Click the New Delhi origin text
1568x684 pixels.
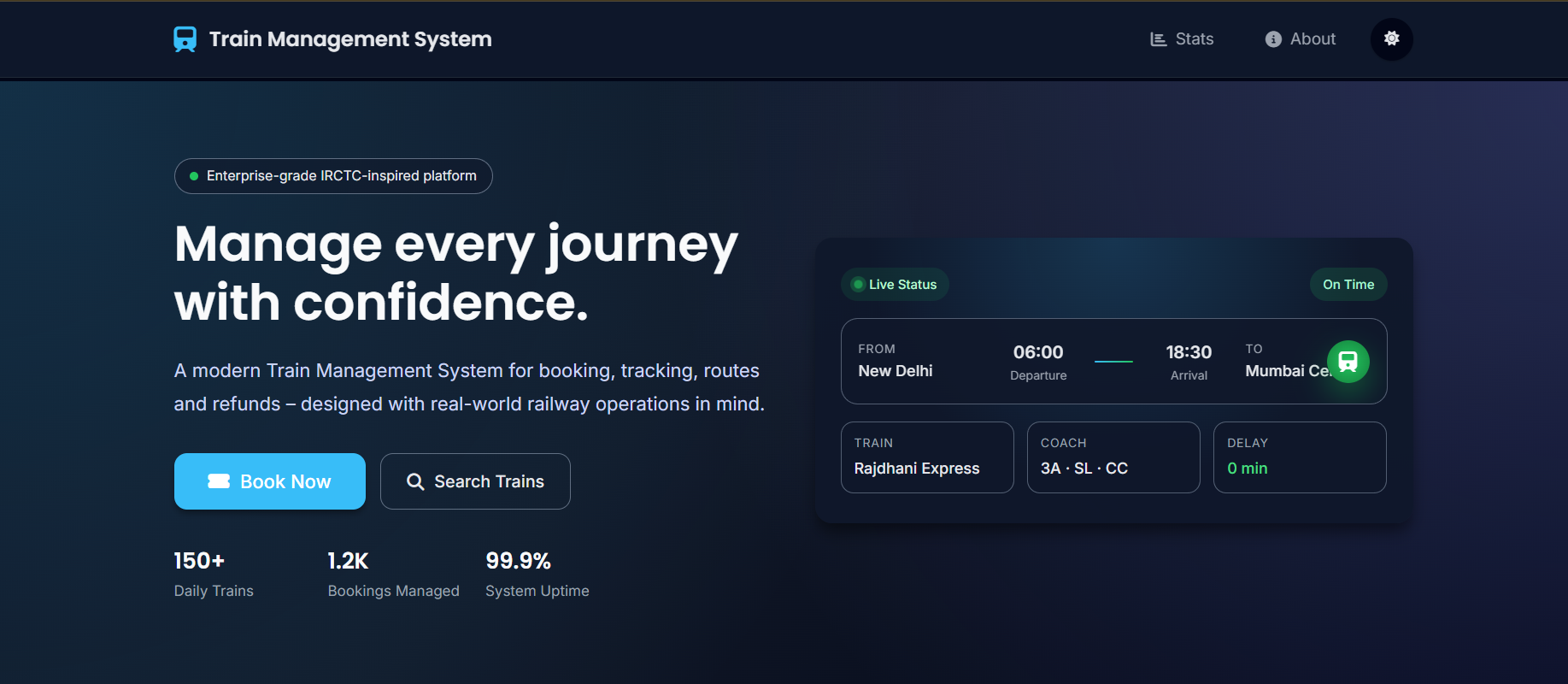tap(896, 371)
